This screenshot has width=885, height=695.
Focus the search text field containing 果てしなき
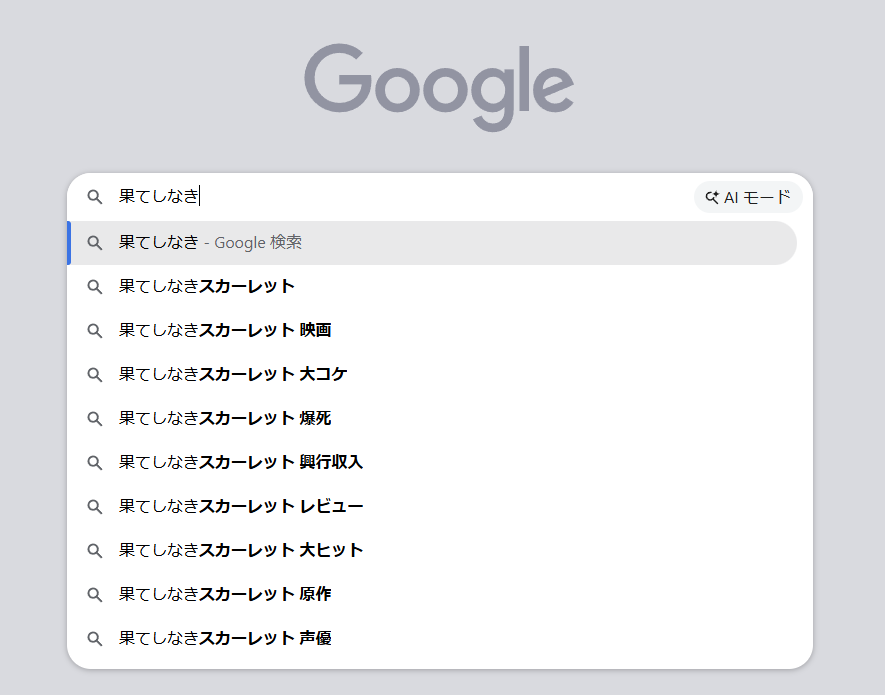400,197
